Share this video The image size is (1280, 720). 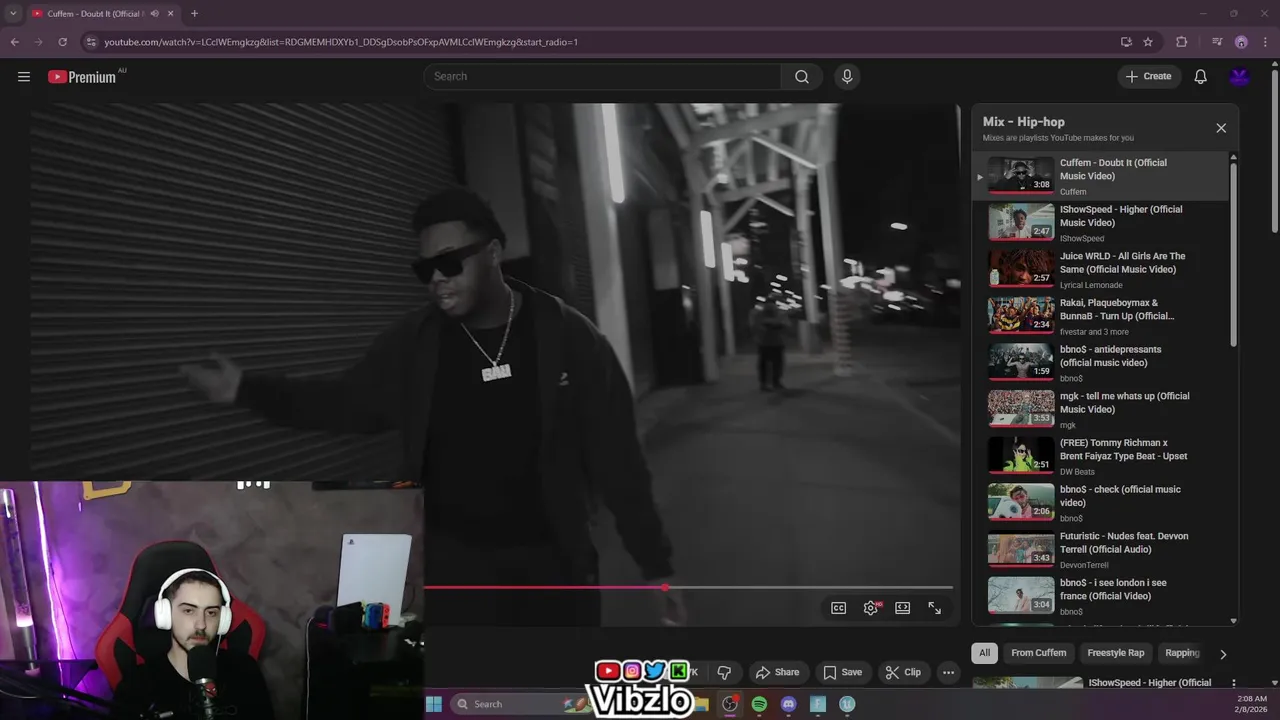tap(777, 672)
